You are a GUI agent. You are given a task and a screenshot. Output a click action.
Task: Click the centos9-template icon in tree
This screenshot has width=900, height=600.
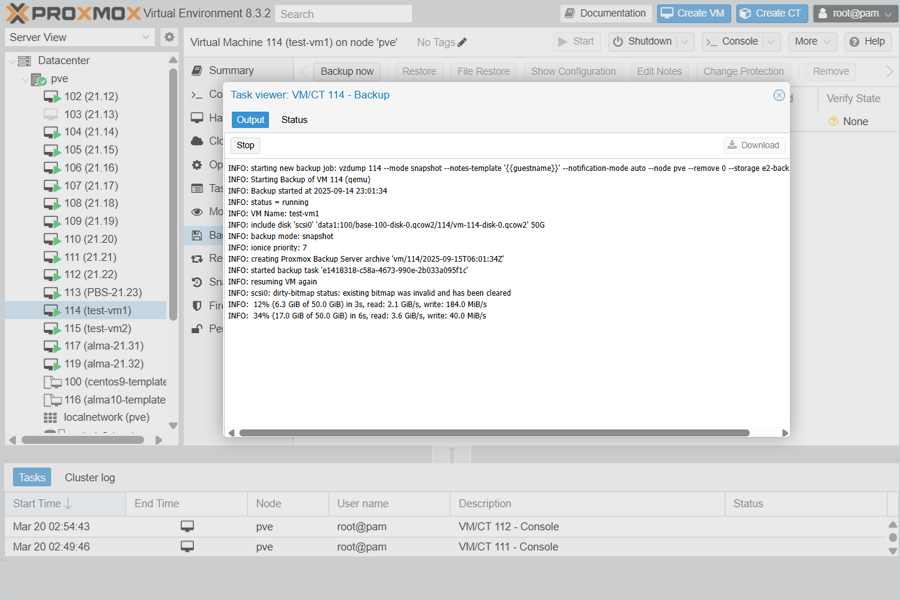pyautogui.click(x=52, y=382)
